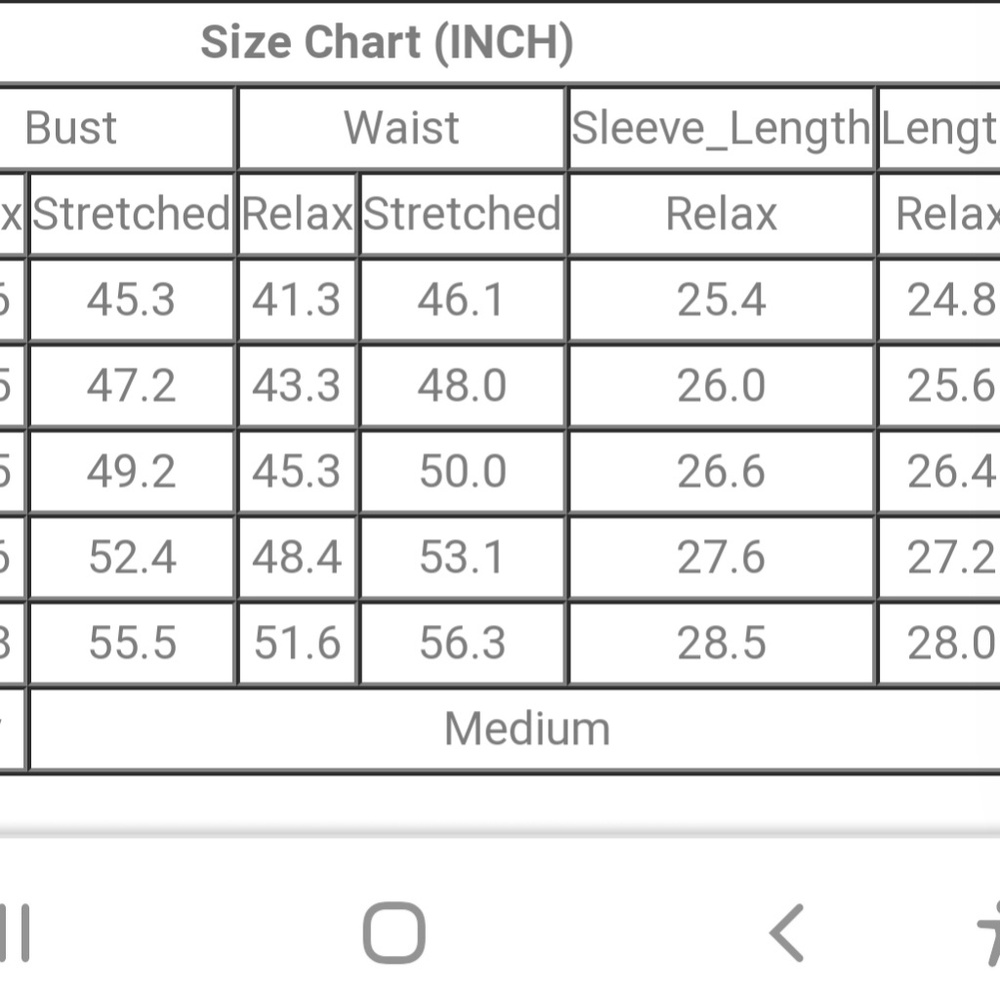Tap the 41.3 waist relax value
1000x998 pixels.
(x=297, y=300)
